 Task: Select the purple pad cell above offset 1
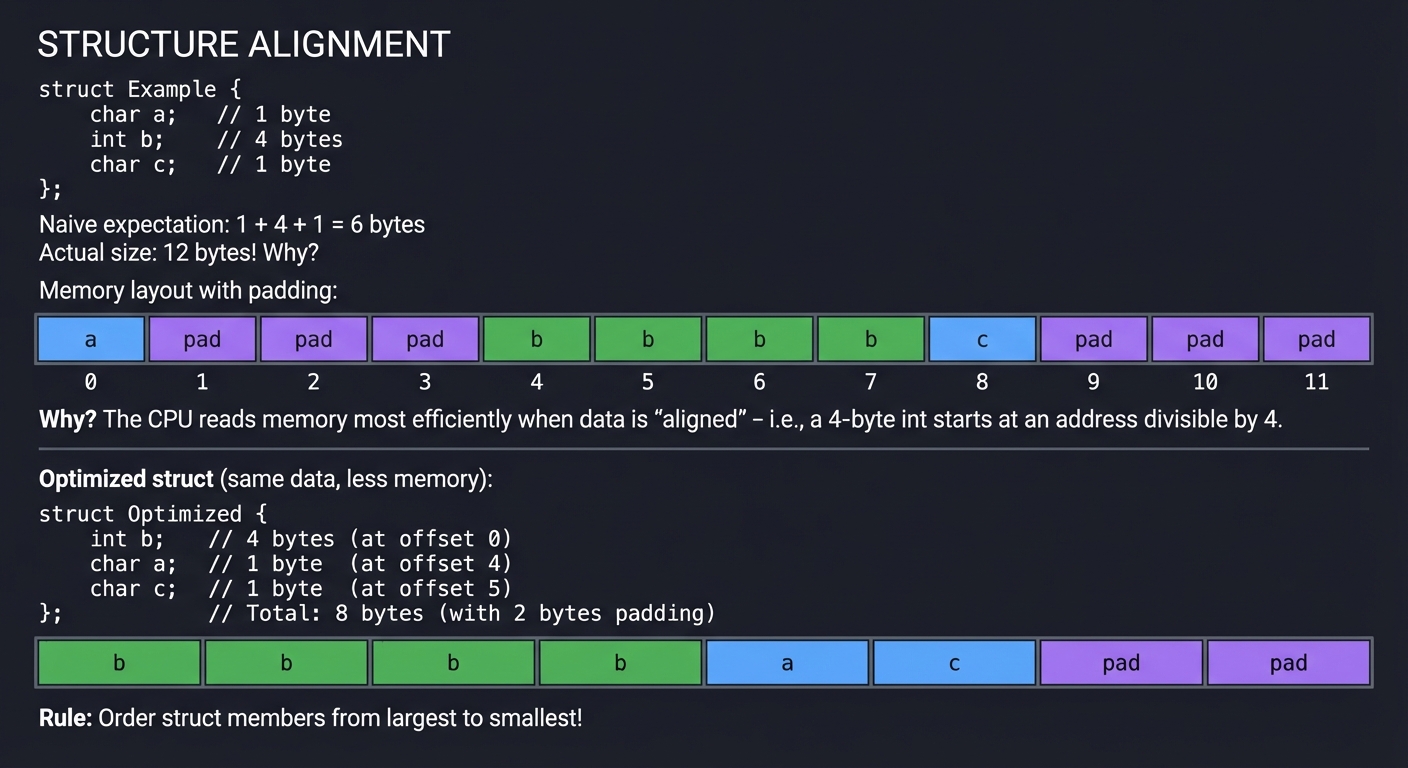(x=202, y=339)
